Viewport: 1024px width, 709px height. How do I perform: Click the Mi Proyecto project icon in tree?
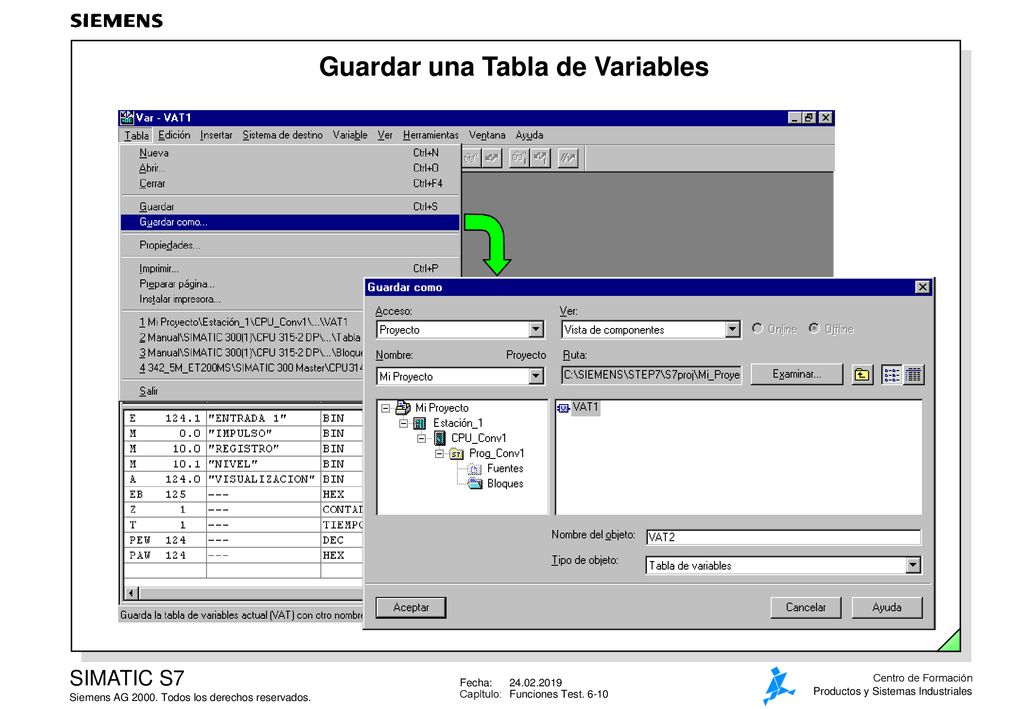(x=403, y=407)
